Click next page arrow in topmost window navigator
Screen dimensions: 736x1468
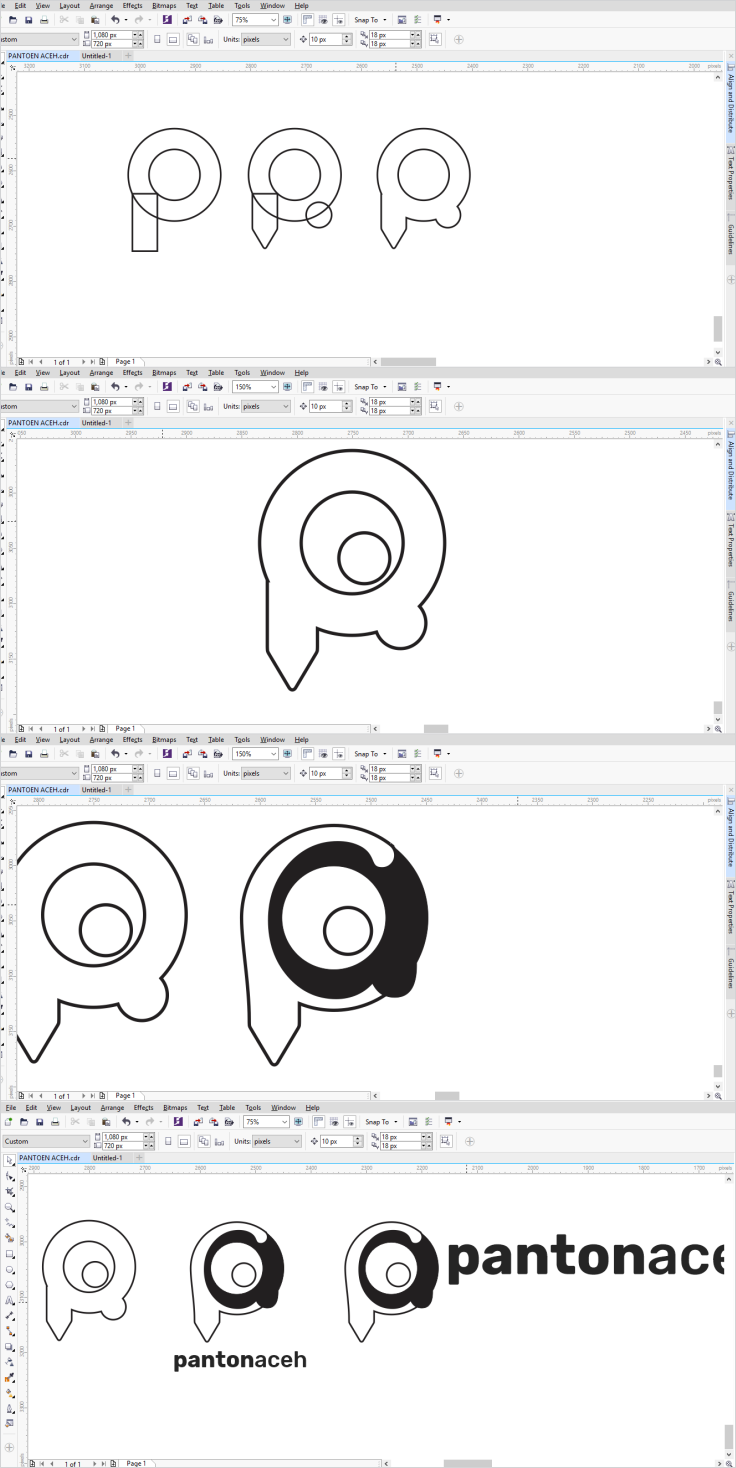[82, 362]
